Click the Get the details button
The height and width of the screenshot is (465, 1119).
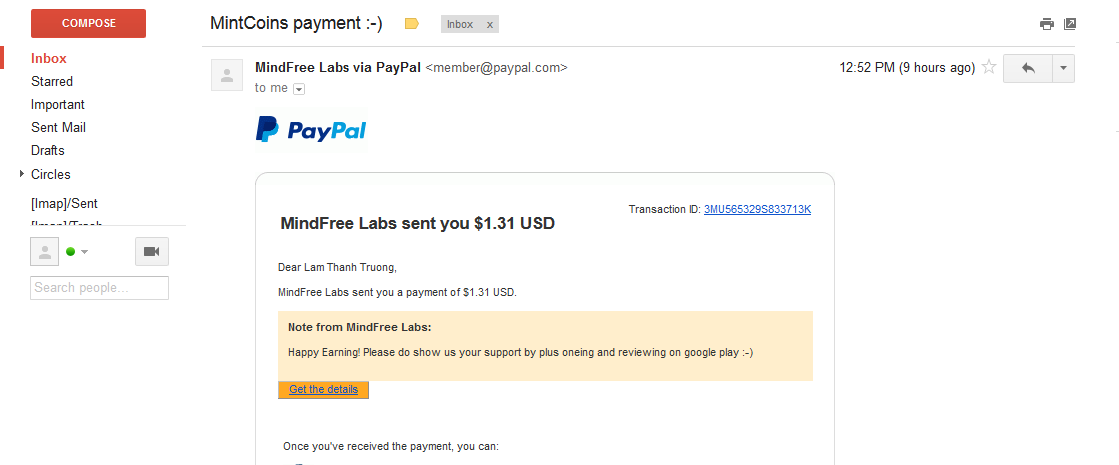[x=323, y=389]
